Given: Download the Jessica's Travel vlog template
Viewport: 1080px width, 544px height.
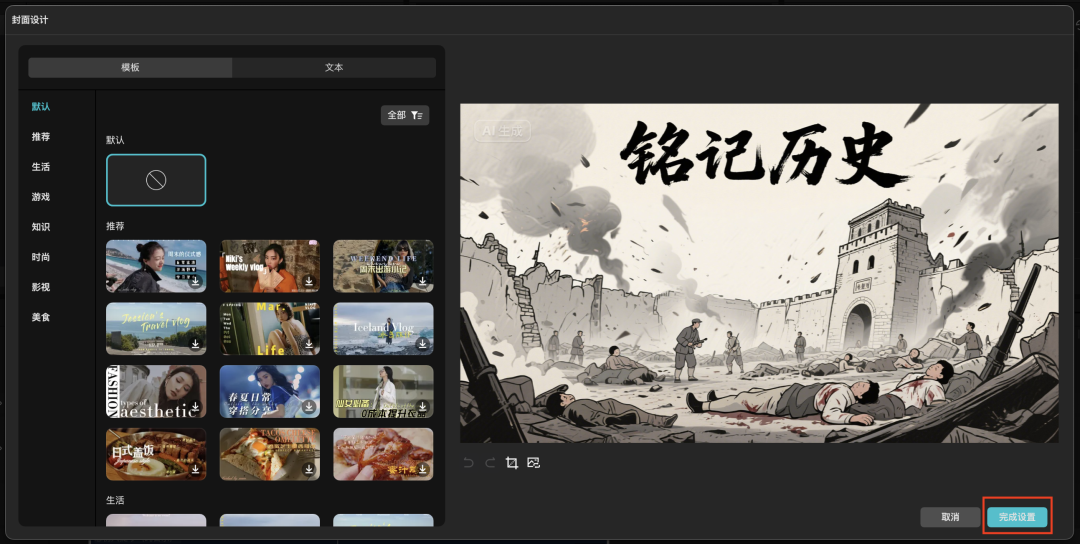Looking at the screenshot, I should 196,344.
